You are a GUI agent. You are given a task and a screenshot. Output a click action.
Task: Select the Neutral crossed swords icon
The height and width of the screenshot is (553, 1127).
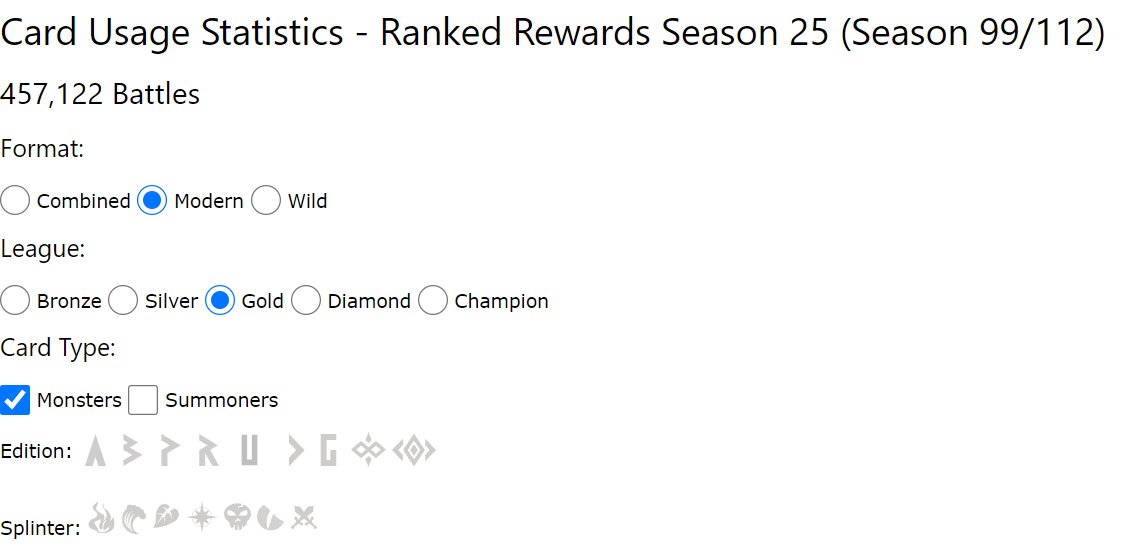pyautogui.click(x=305, y=518)
